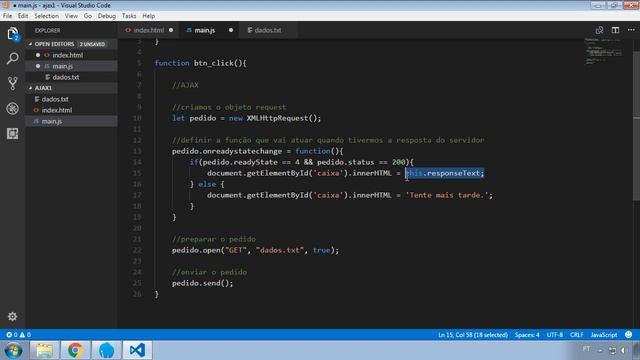Open File Explorer from taskbar
The width and height of the screenshot is (640, 360).
tap(44, 351)
